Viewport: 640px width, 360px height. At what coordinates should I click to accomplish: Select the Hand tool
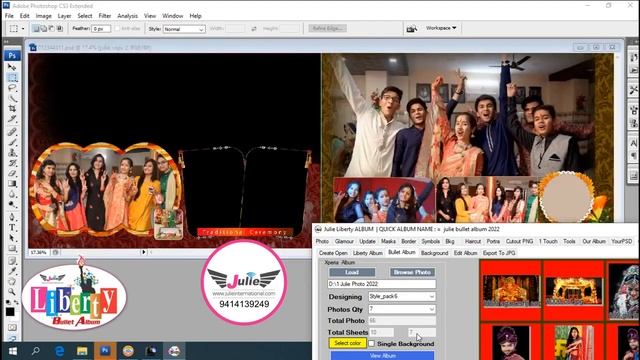[12, 282]
